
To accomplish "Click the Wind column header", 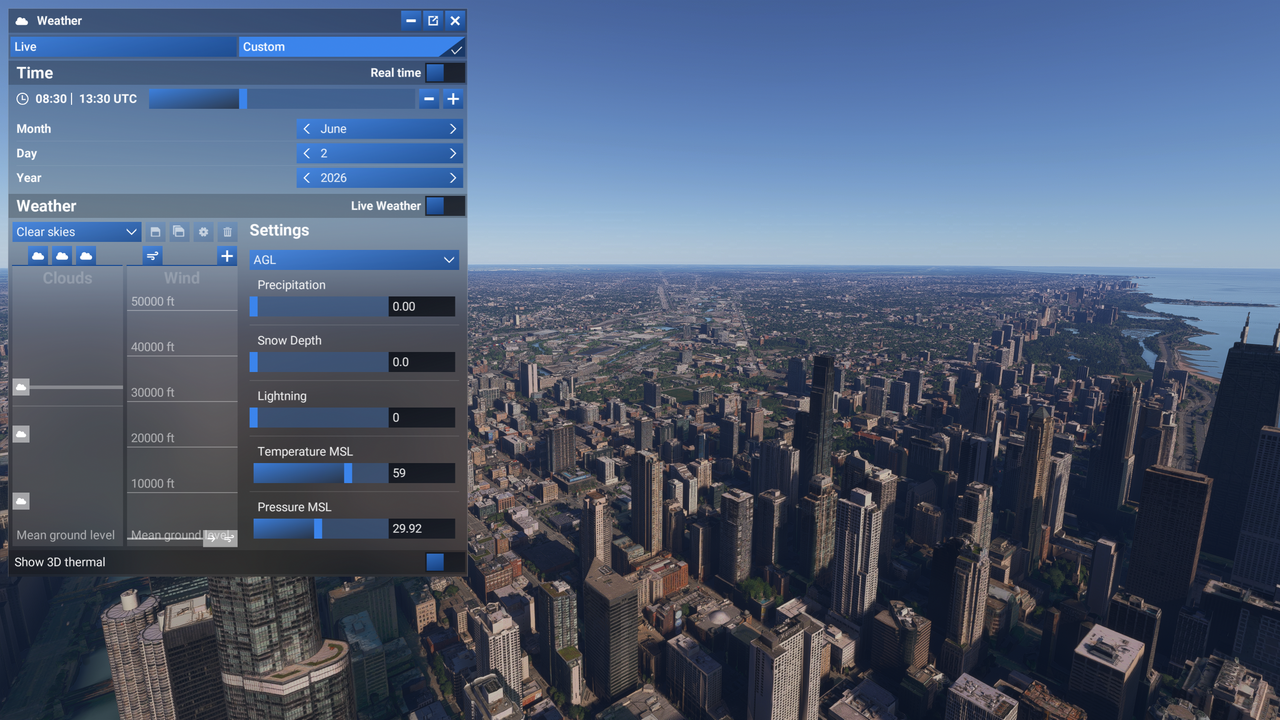I will 182,278.
